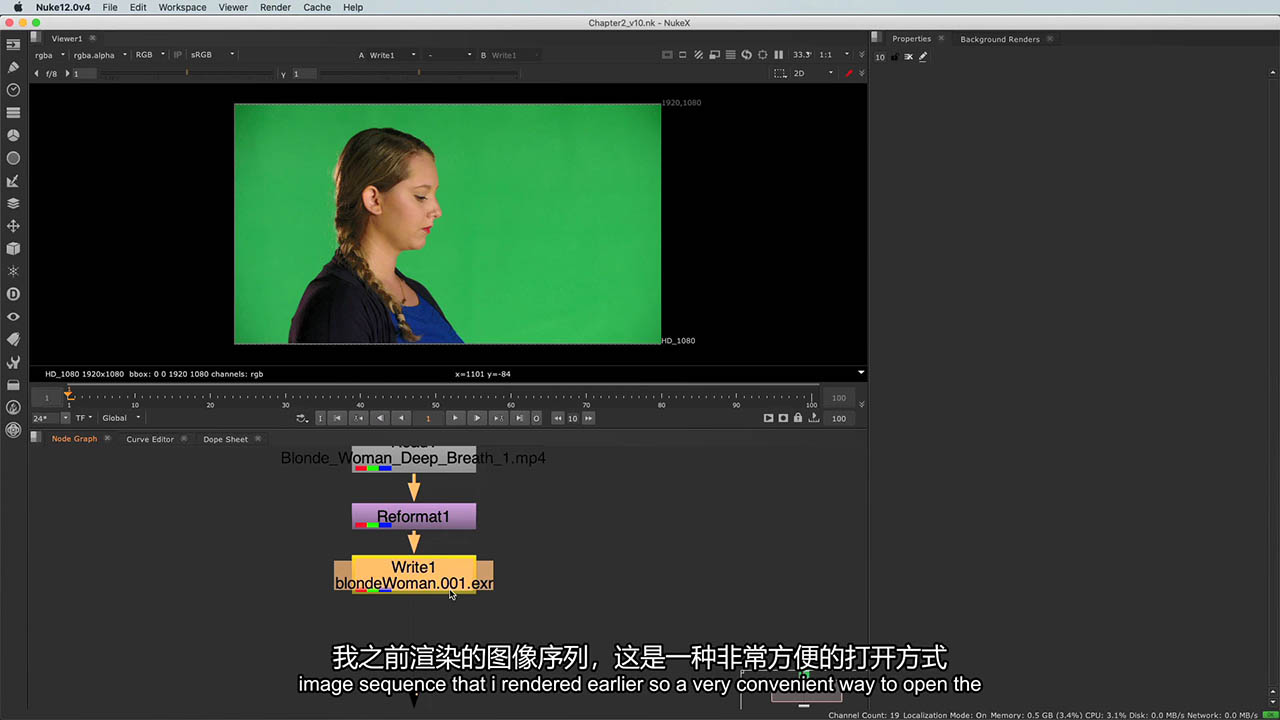This screenshot has width=1280, height=720.
Task: Switch to the Curve Editor tab
Action: 150,439
